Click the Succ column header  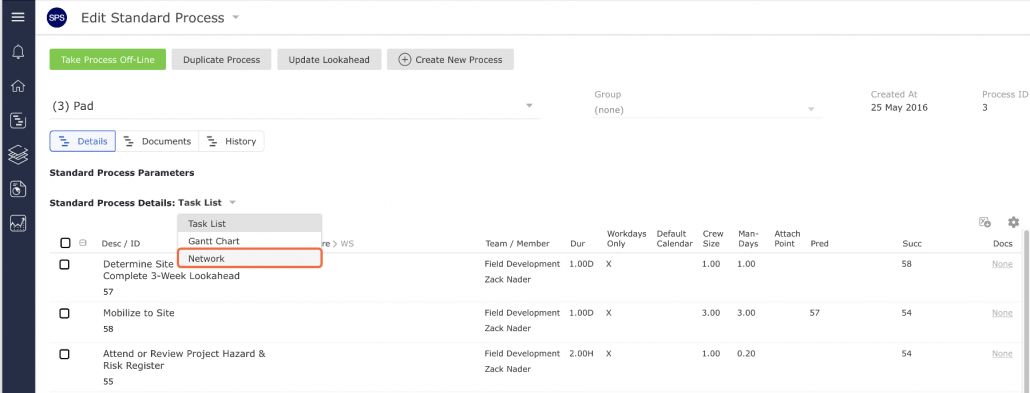click(912, 243)
